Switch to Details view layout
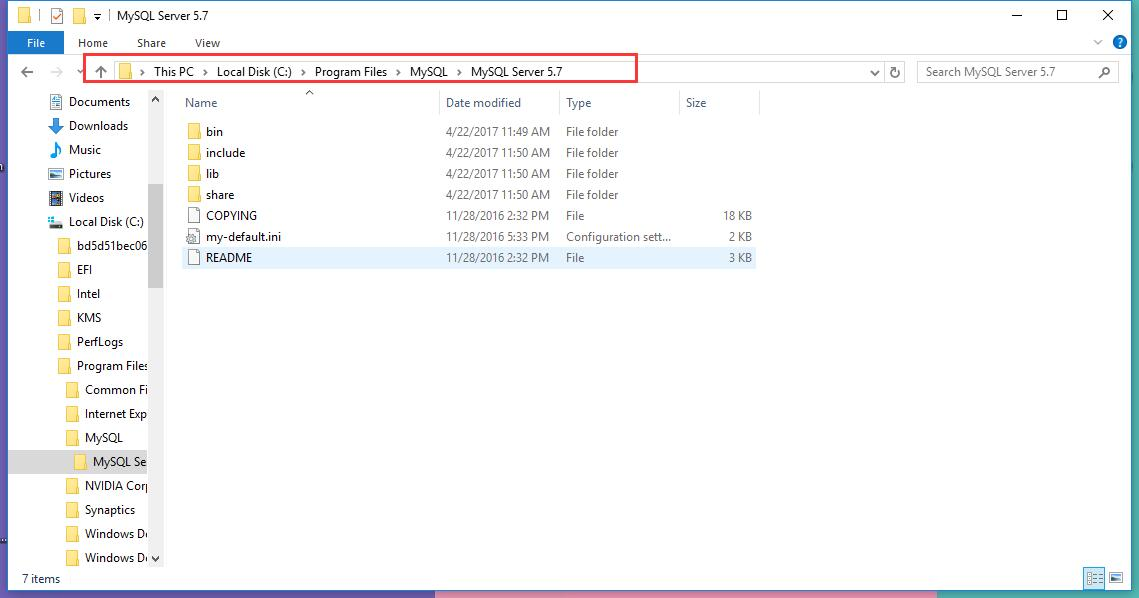The width and height of the screenshot is (1139, 598). point(1094,578)
